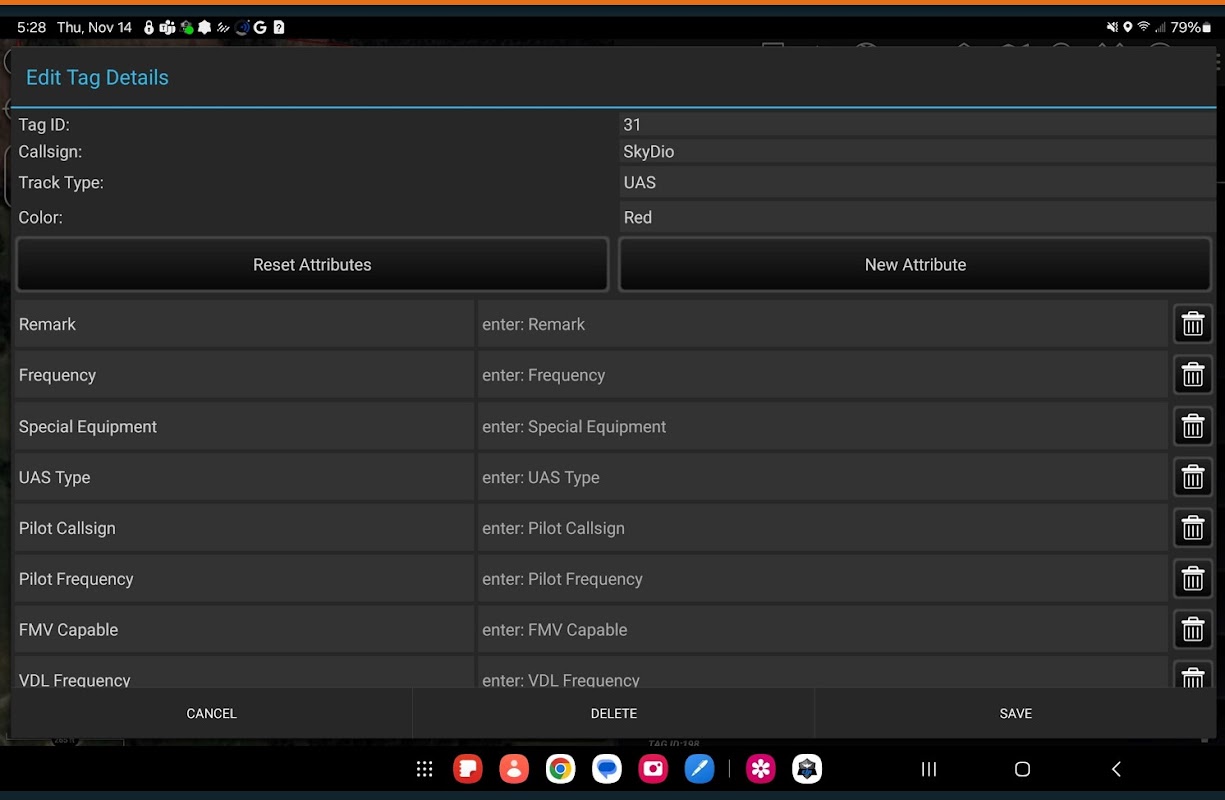Select the Pilot Frequency attribute name
The image size is (1225, 800).
244,579
